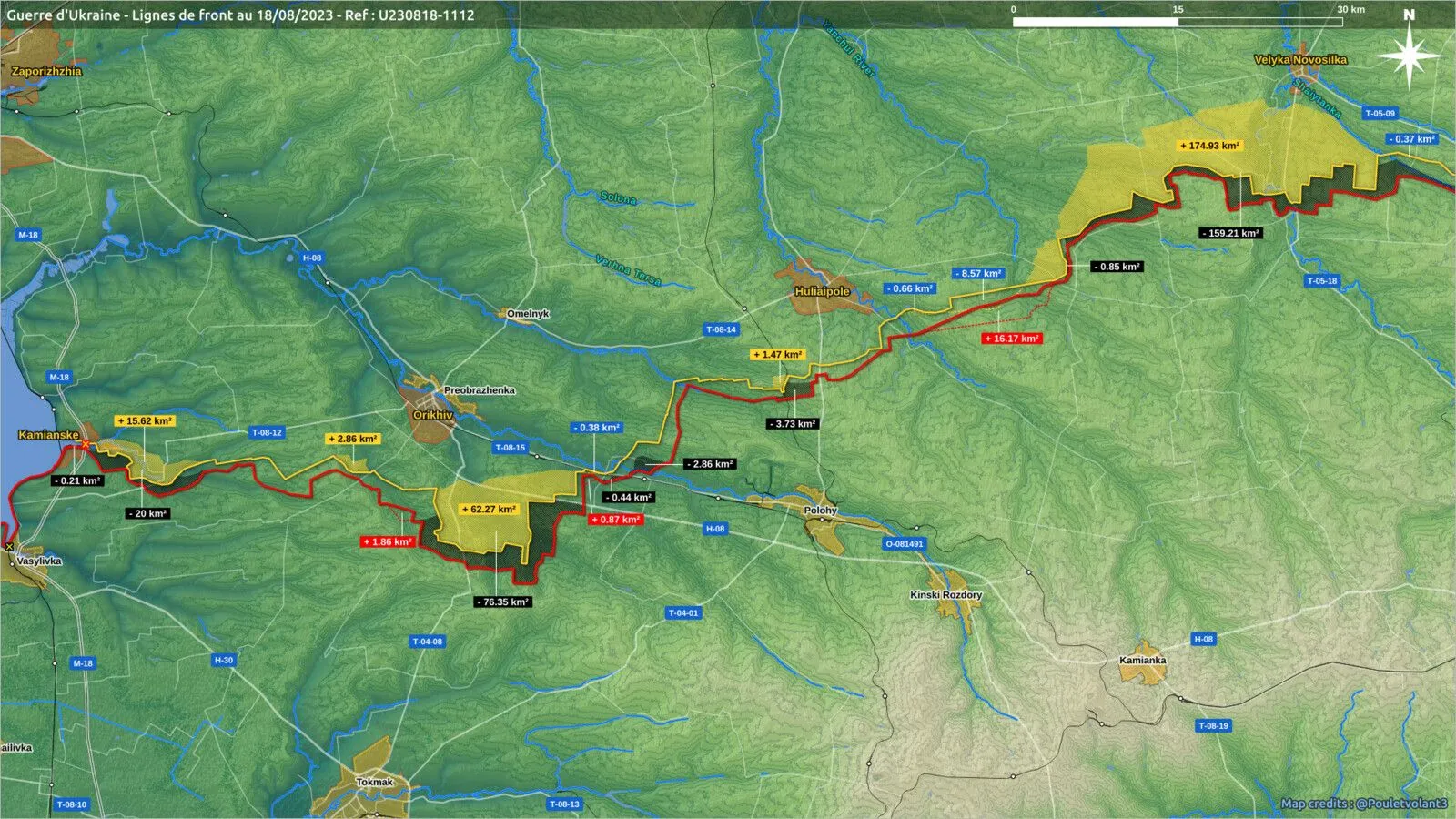Click the Huliaipole town label
The width and height of the screenshot is (1456, 819).
822,292
